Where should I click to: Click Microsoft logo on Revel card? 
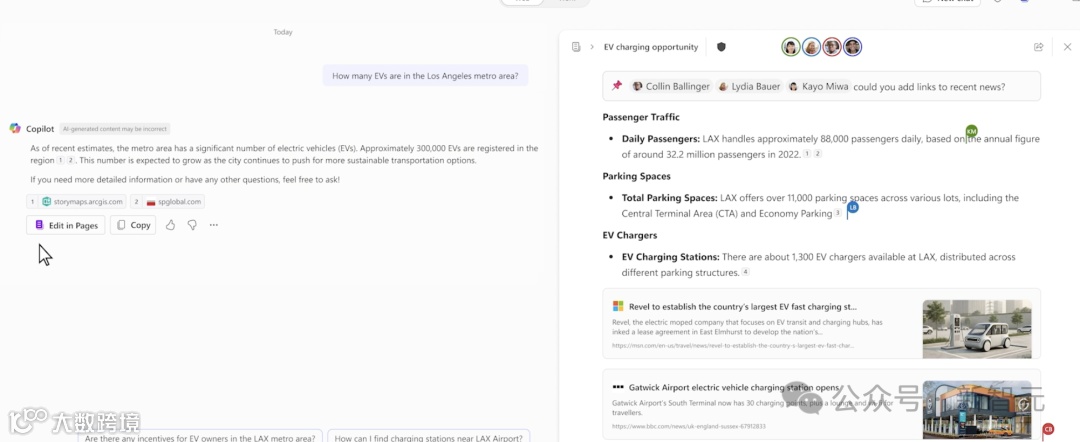pyautogui.click(x=618, y=306)
